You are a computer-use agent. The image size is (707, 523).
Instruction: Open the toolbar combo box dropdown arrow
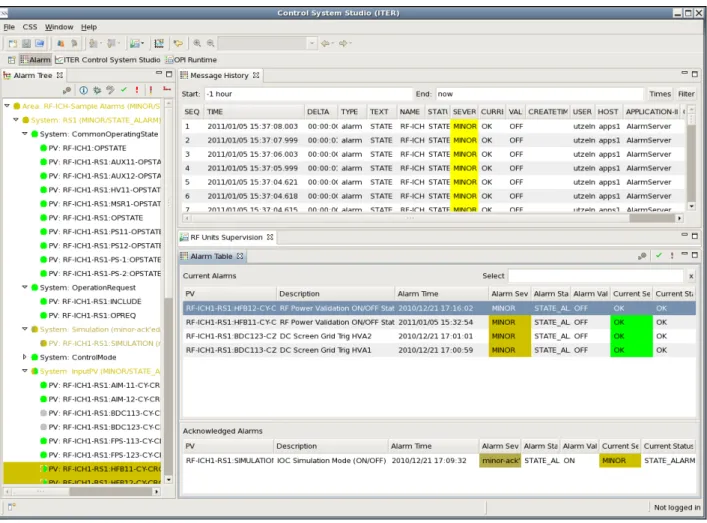point(312,43)
